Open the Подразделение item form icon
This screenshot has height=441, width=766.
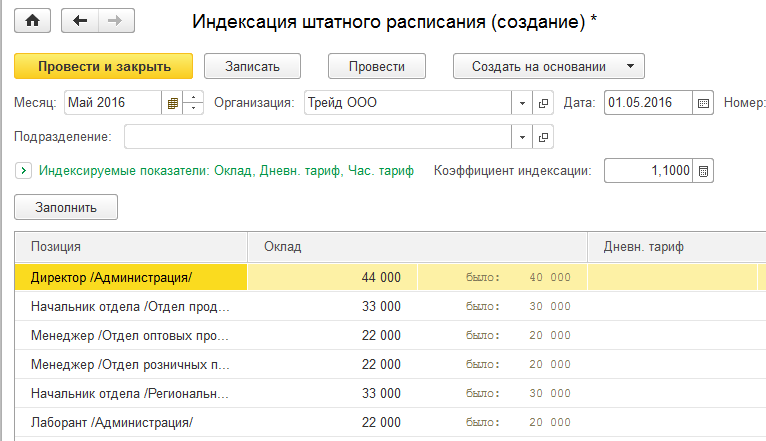click(545, 136)
